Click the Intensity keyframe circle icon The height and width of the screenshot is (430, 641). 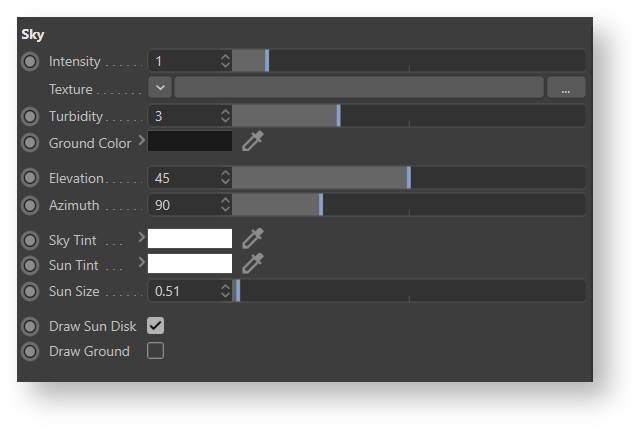(30, 61)
